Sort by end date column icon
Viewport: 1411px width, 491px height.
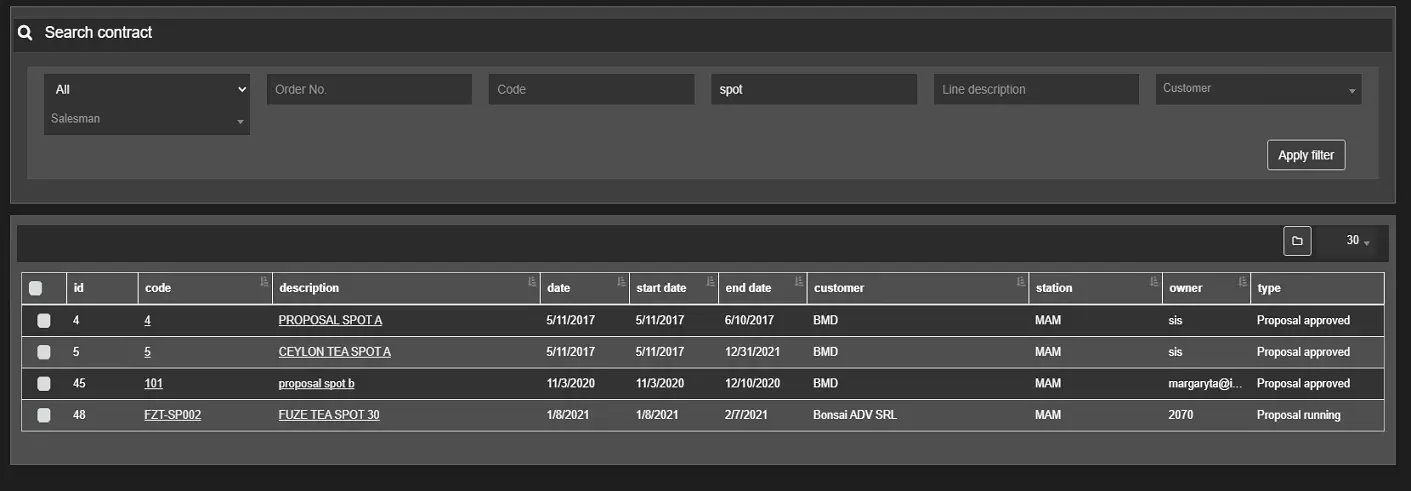point(799,282)
